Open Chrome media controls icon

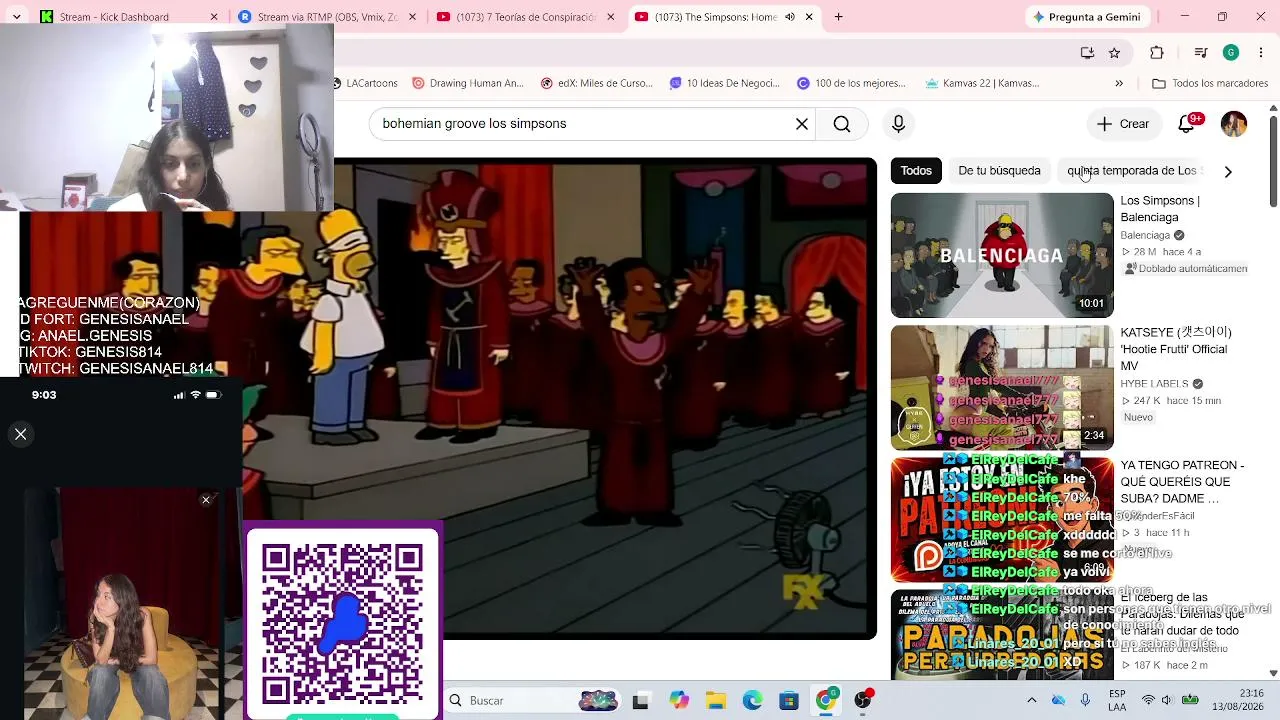(1202, 53)
